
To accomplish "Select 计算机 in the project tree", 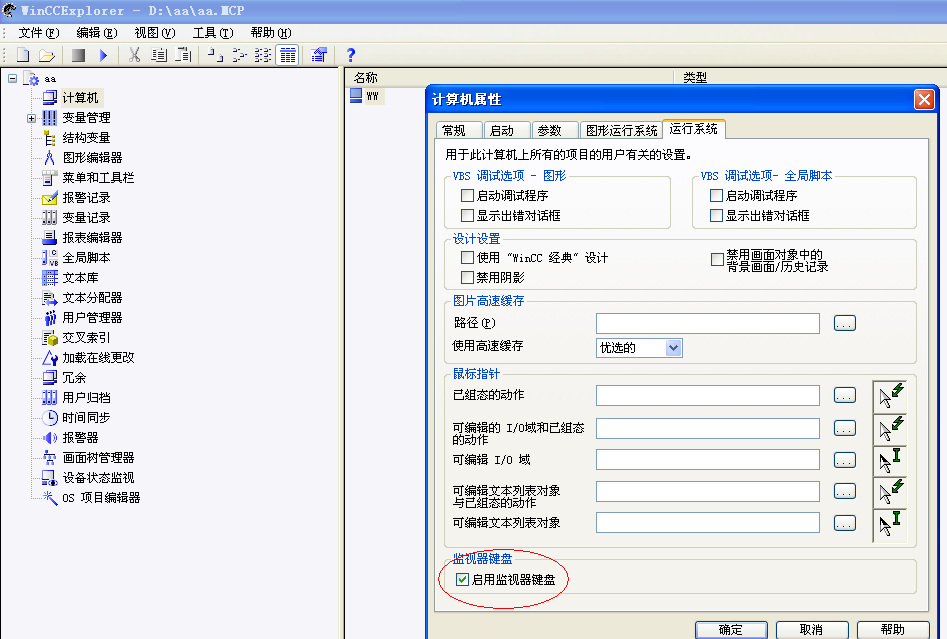I will pos(80,98).
